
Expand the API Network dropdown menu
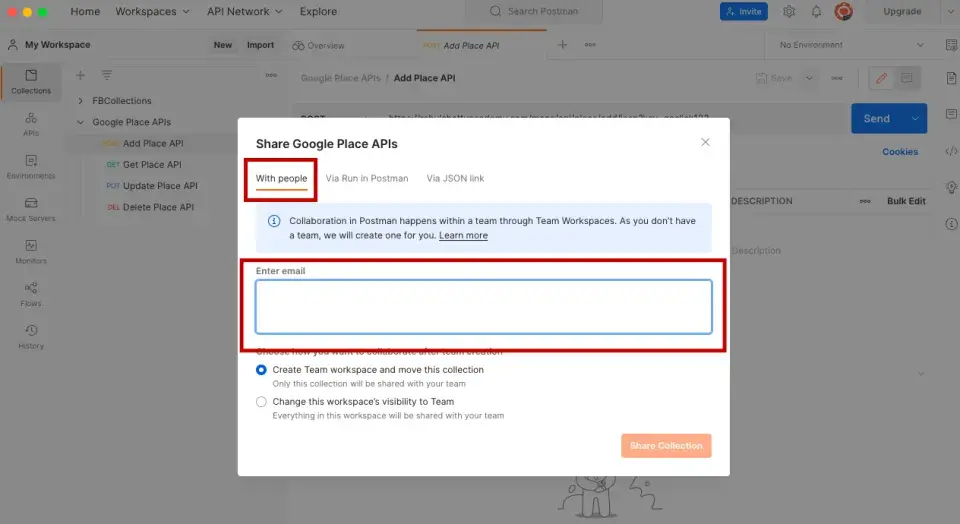pyautogui.click(x=244, y=12)
